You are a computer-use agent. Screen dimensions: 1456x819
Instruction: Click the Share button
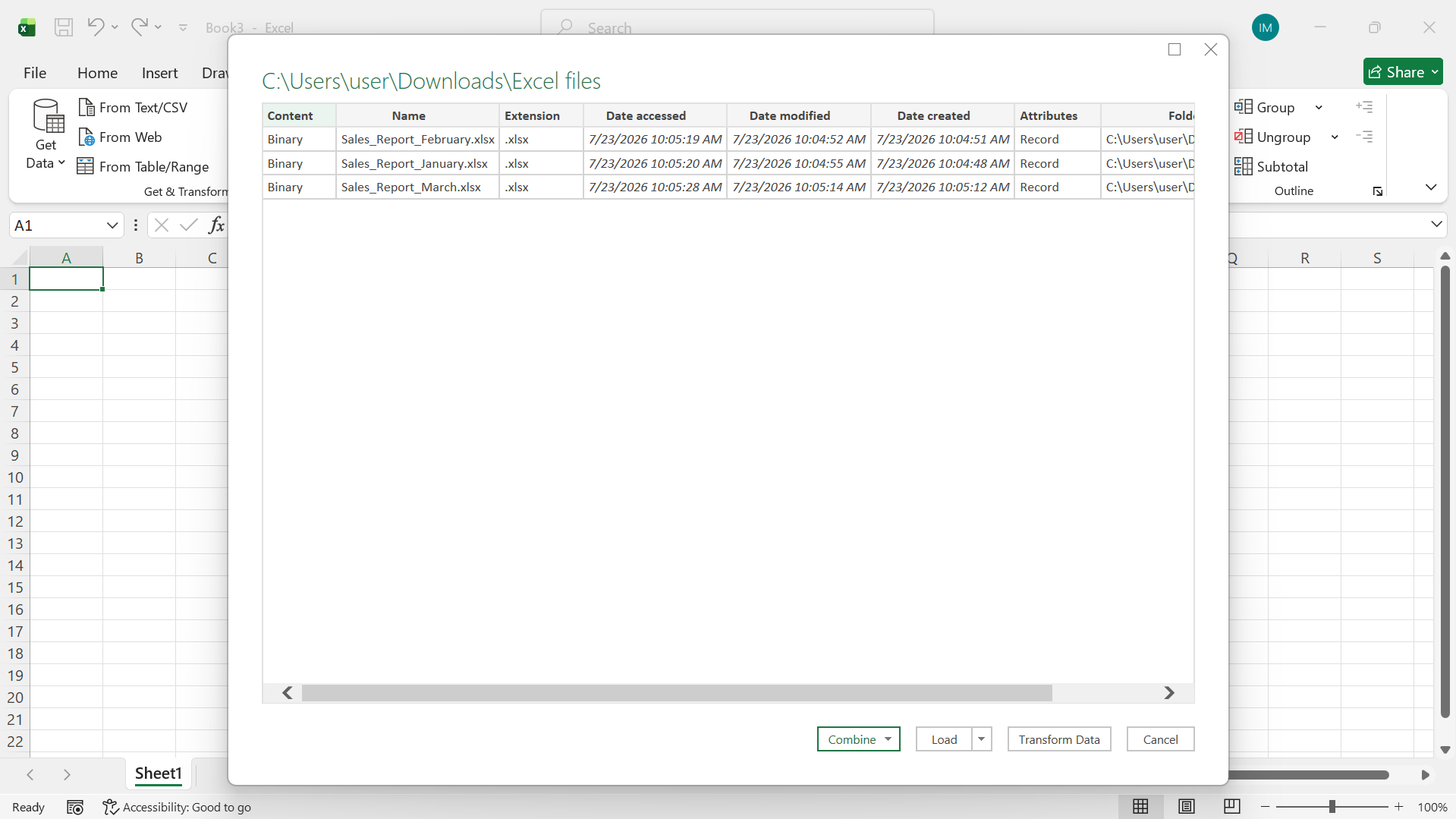(x=1403, y=72)
